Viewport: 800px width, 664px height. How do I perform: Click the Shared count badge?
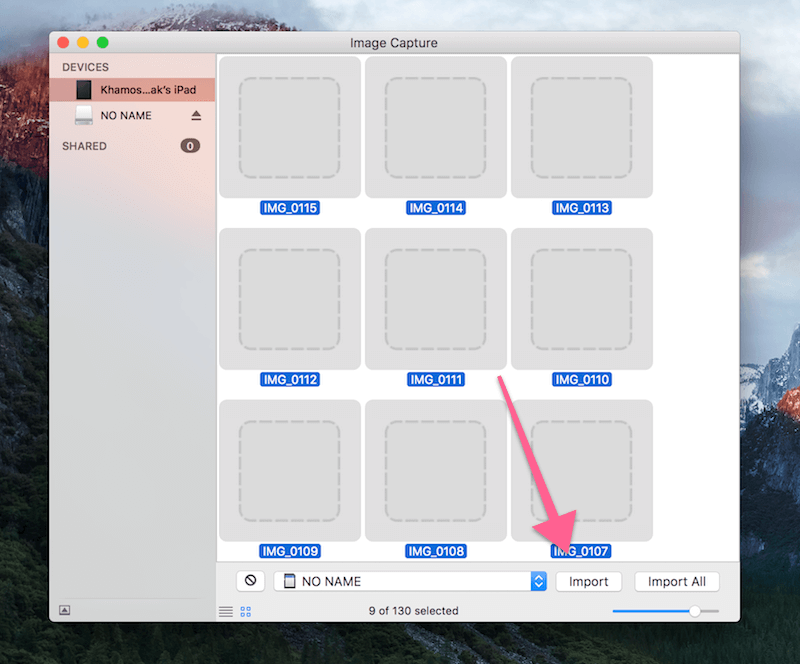tap(190, 146)
